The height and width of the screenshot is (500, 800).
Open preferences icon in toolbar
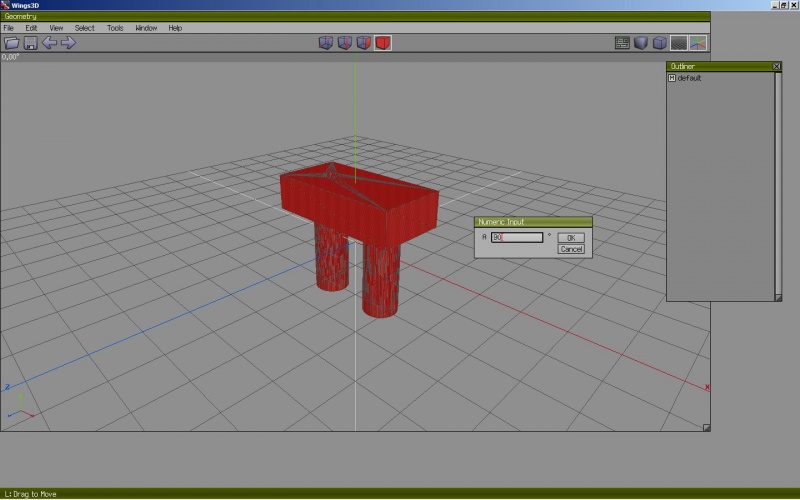click(623, 43)
